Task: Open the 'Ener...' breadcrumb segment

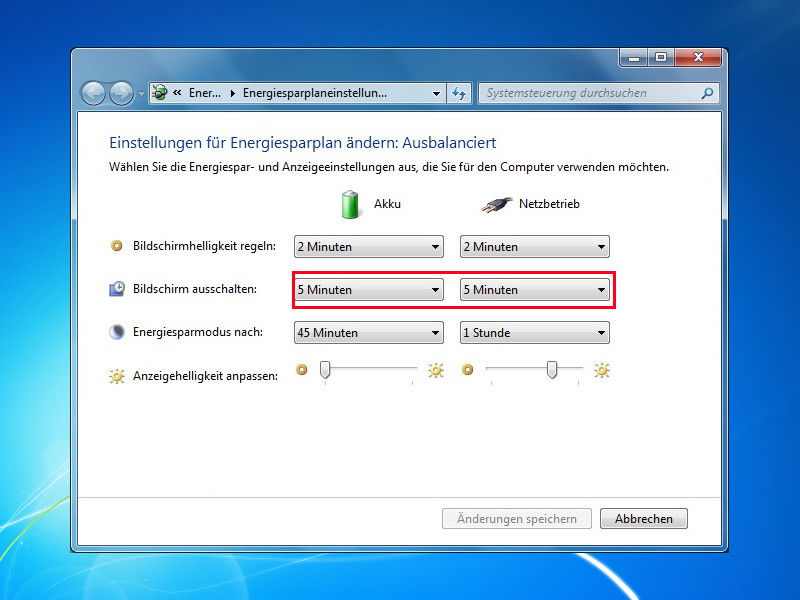Action: tap(205, 93)
